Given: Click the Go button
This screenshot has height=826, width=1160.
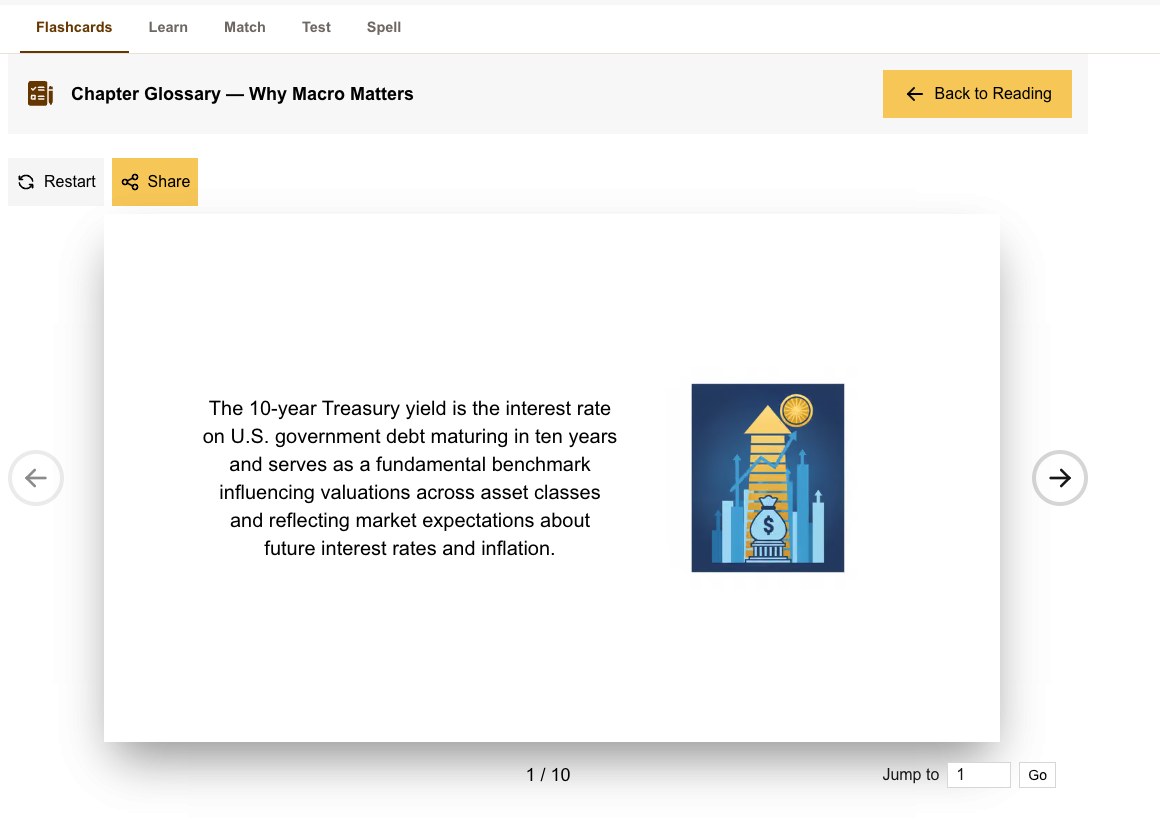Looking at the screenshot, I should (1037, 775).
